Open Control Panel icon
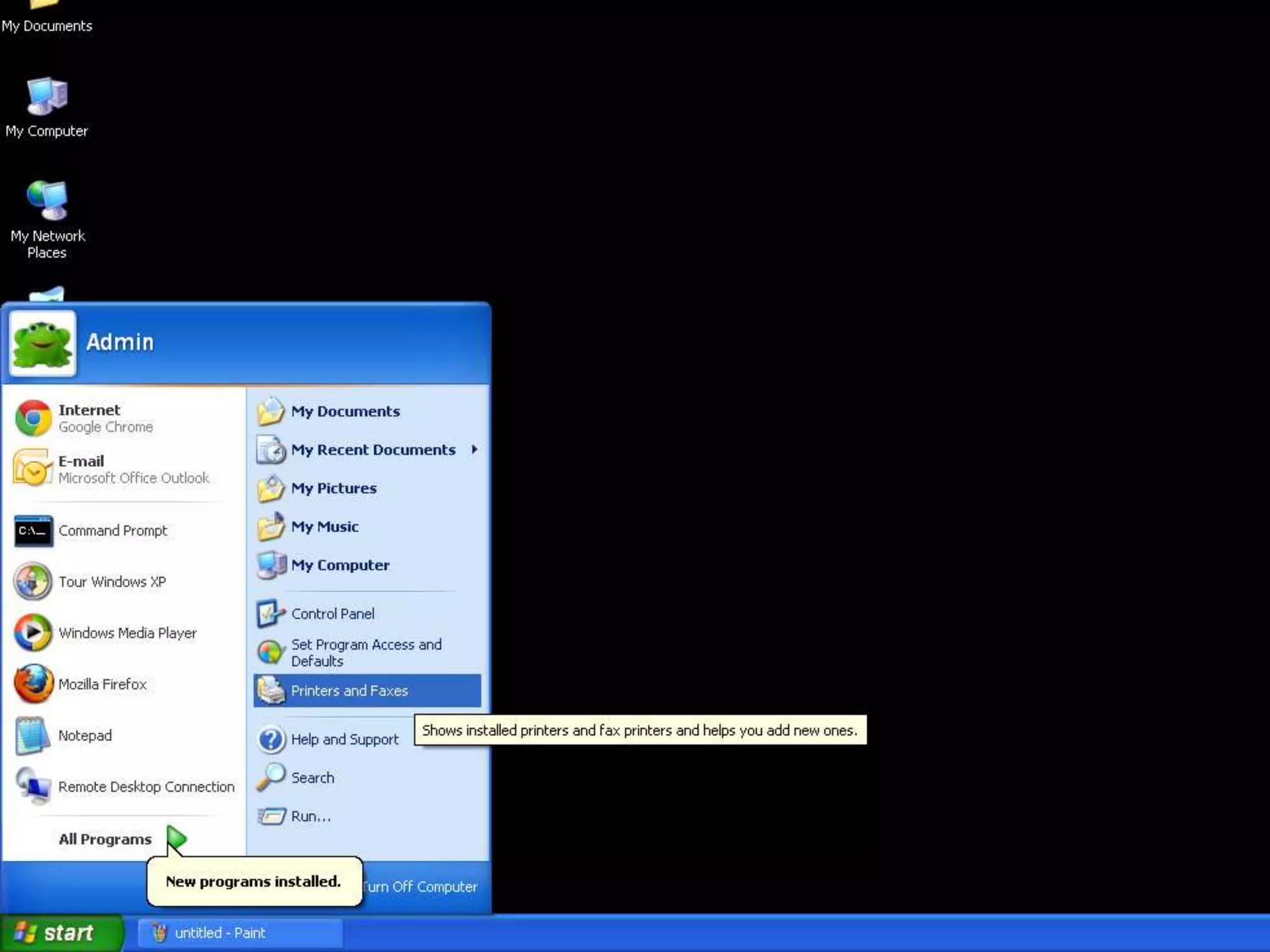1270x952 pixels. coord(270,614)
